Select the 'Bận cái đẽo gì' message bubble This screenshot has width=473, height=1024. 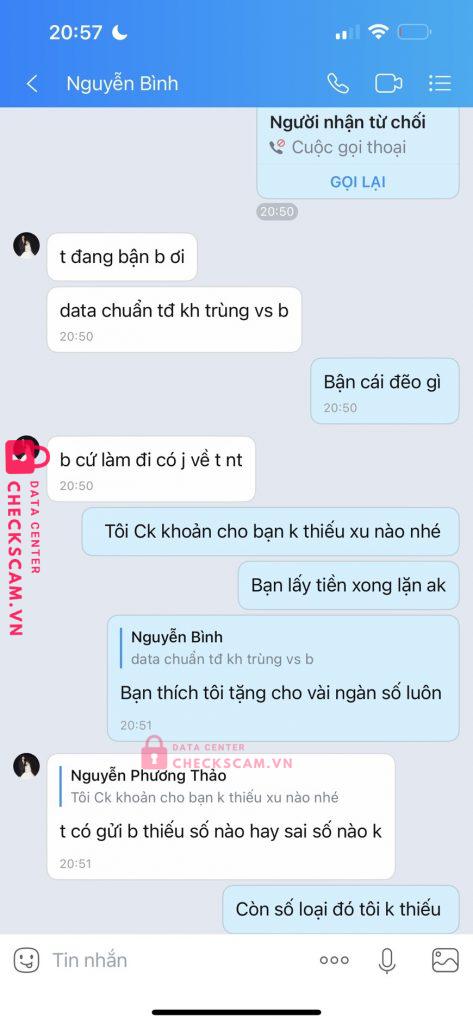tap(384, 391)
